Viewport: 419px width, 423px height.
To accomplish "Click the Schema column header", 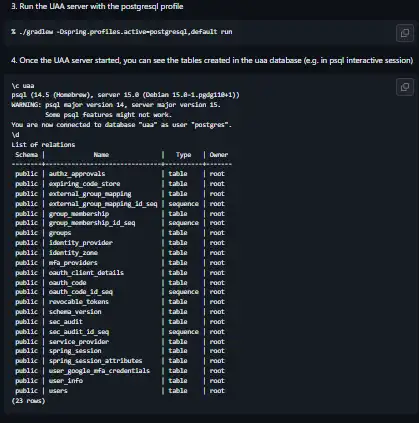I will click(26, 155).
